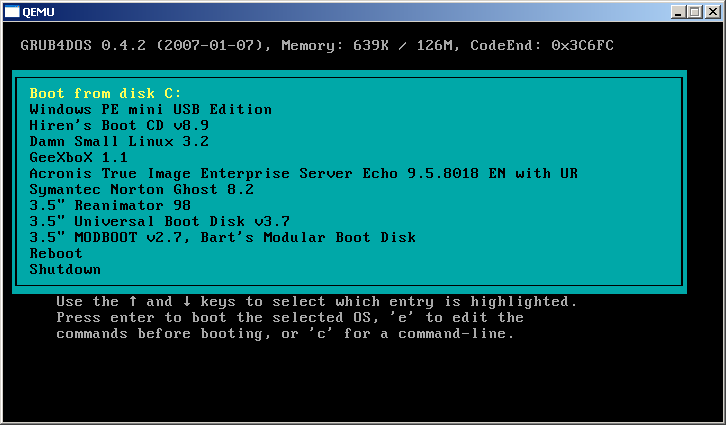Click the 'commands before booting' help line
Viewport: 726px width, 425px height.
[x=285, y=334]
